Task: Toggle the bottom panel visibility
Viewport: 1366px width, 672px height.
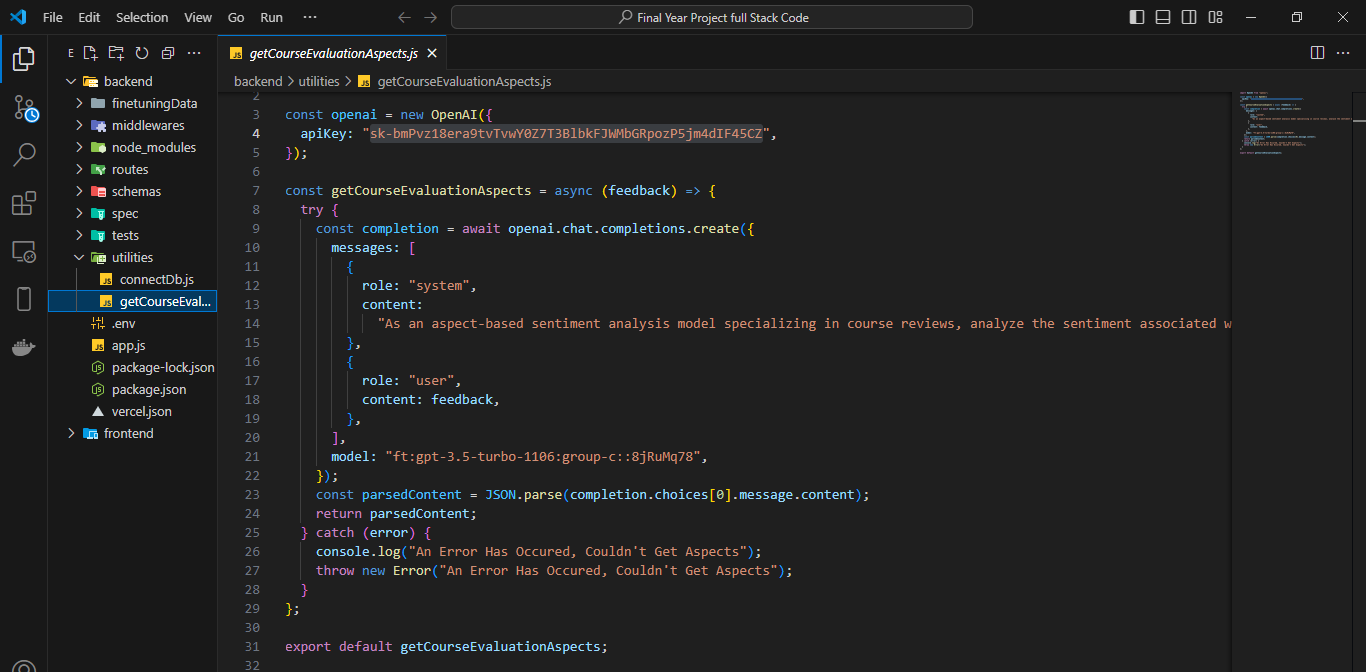Action: (x=1163, y=16)
